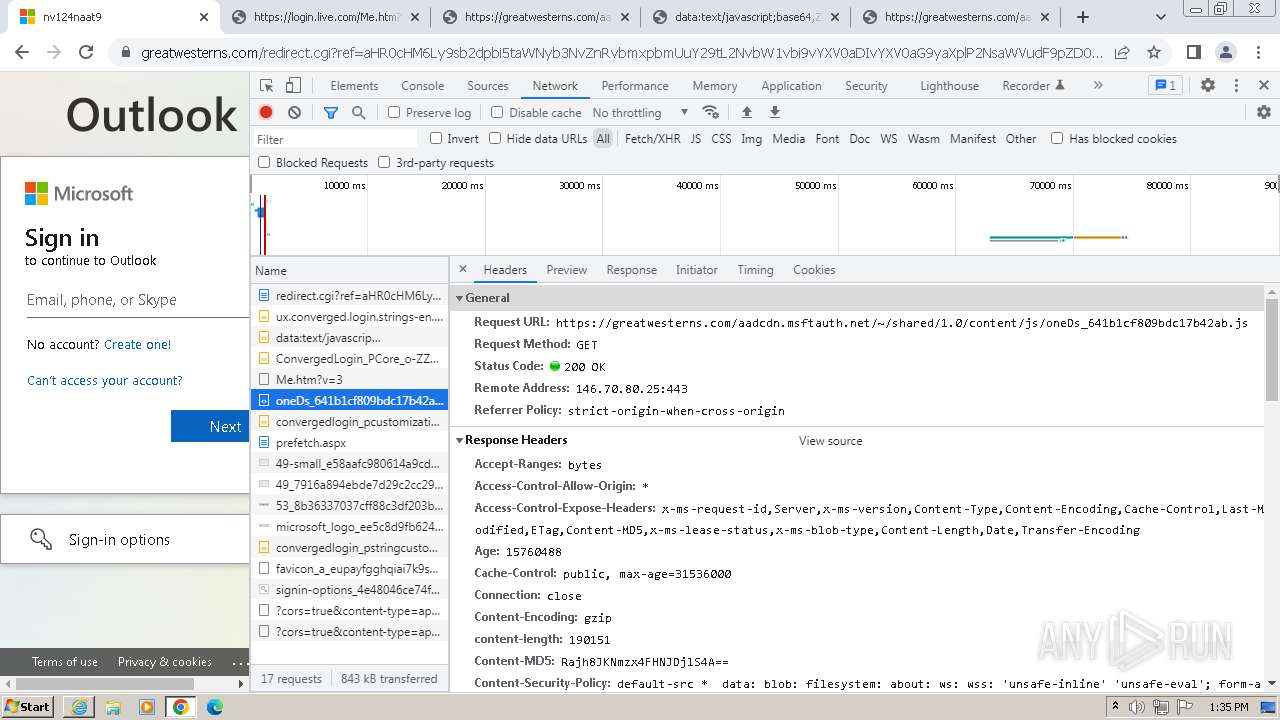This screenshot has width=1280, height=720.
Task: Stop recording network log
Action: click(266, 113)
